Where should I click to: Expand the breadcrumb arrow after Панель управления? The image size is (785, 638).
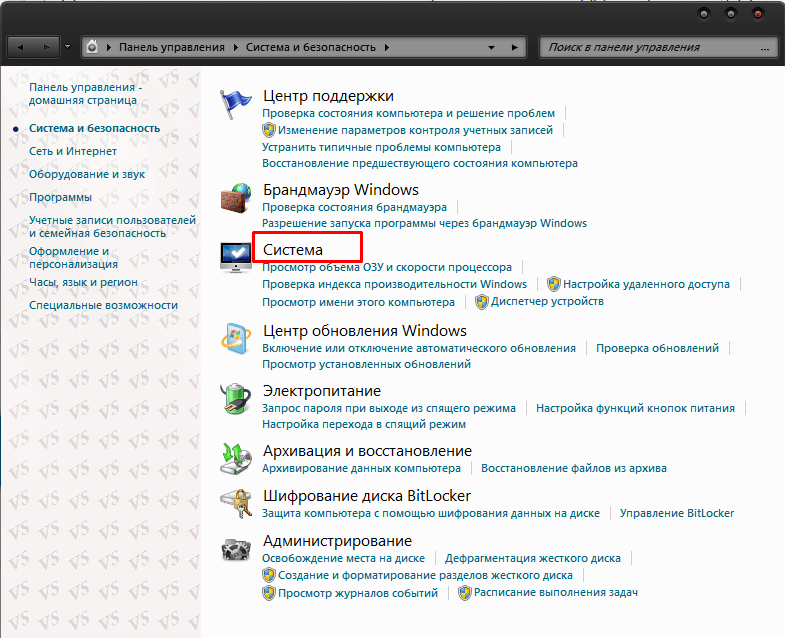[x=236, y=47]
